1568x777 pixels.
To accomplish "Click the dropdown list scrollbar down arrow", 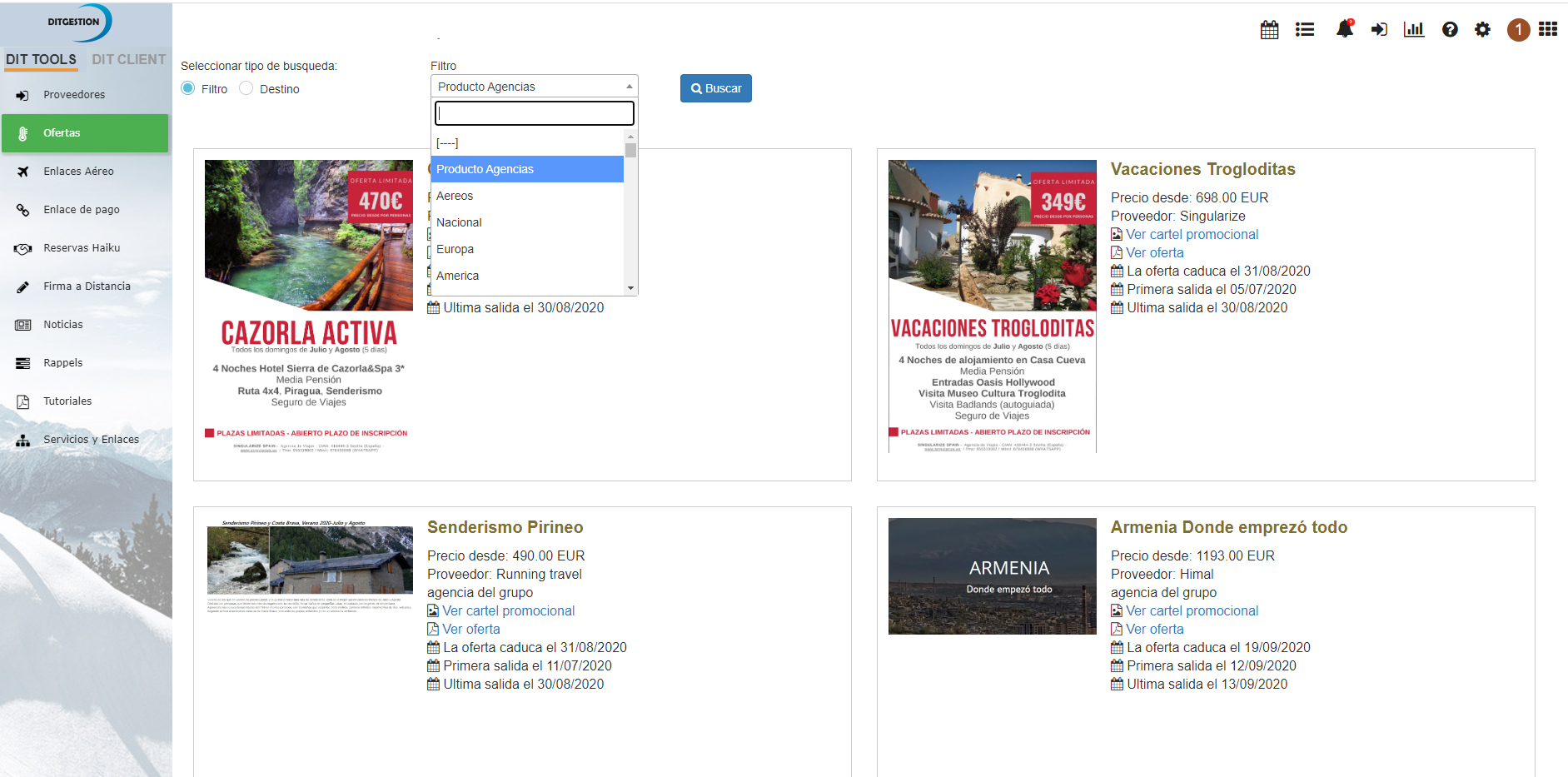I will (x=630, y=288).
